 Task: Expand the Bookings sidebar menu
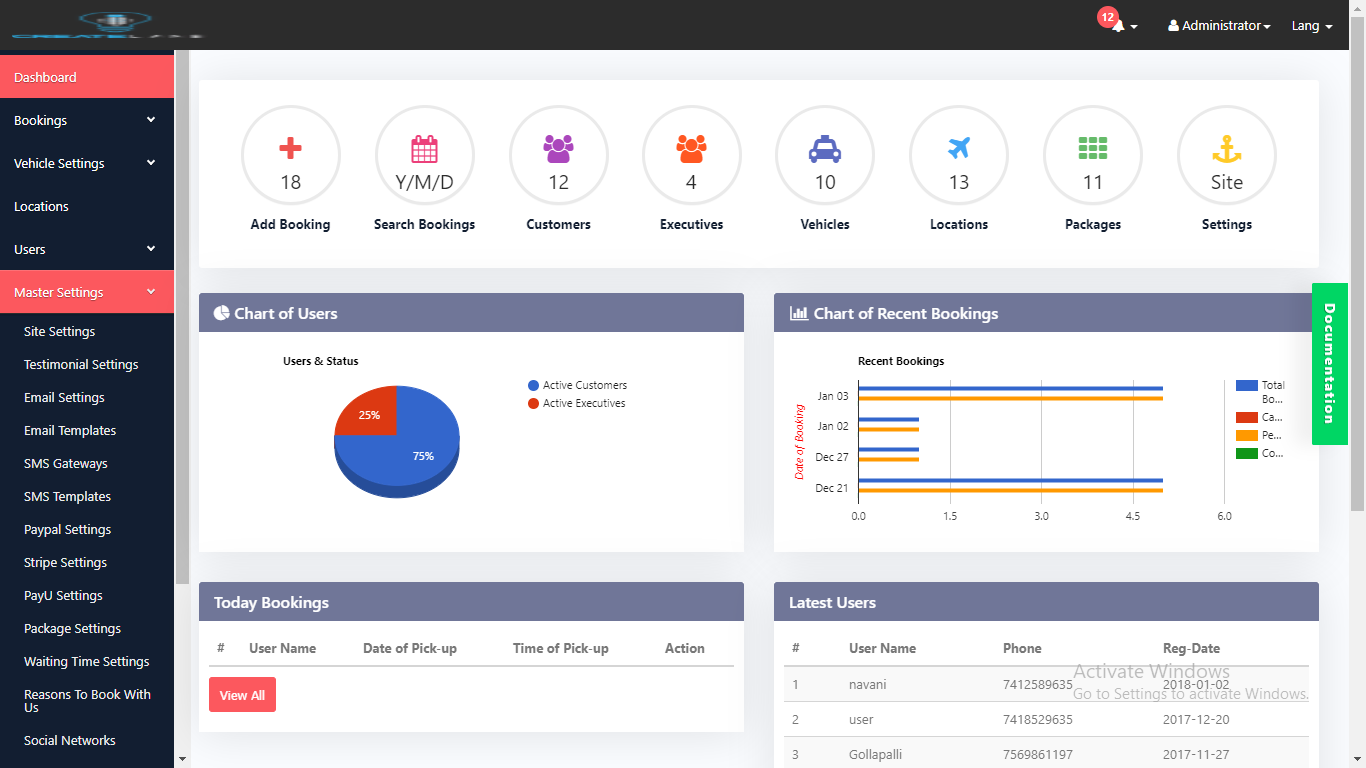[86, 120]
